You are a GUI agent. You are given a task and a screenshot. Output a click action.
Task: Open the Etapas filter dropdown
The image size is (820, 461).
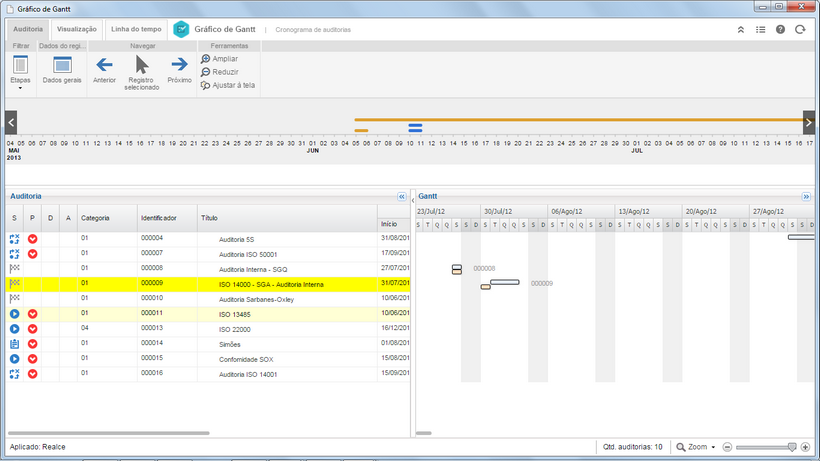coord(20,72)
